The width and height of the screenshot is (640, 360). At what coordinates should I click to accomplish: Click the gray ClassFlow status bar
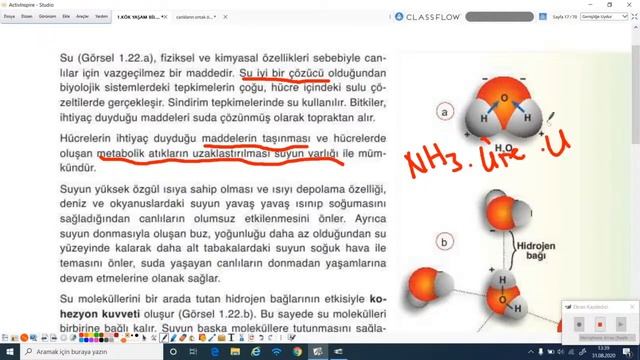click(x=499, y=17)
